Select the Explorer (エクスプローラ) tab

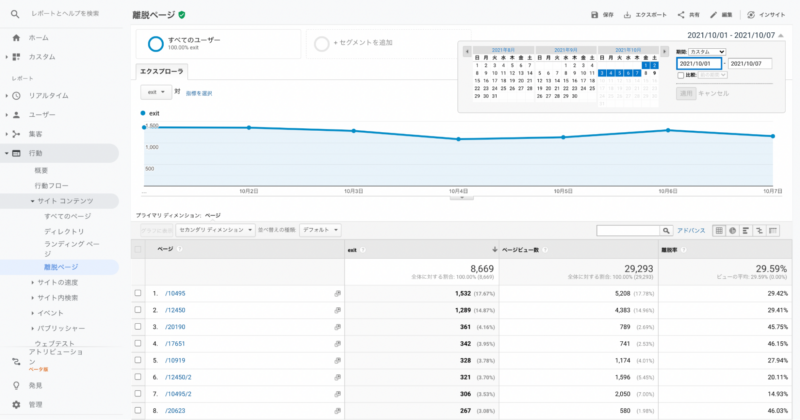pyautogui.click(x=162, y=71)
